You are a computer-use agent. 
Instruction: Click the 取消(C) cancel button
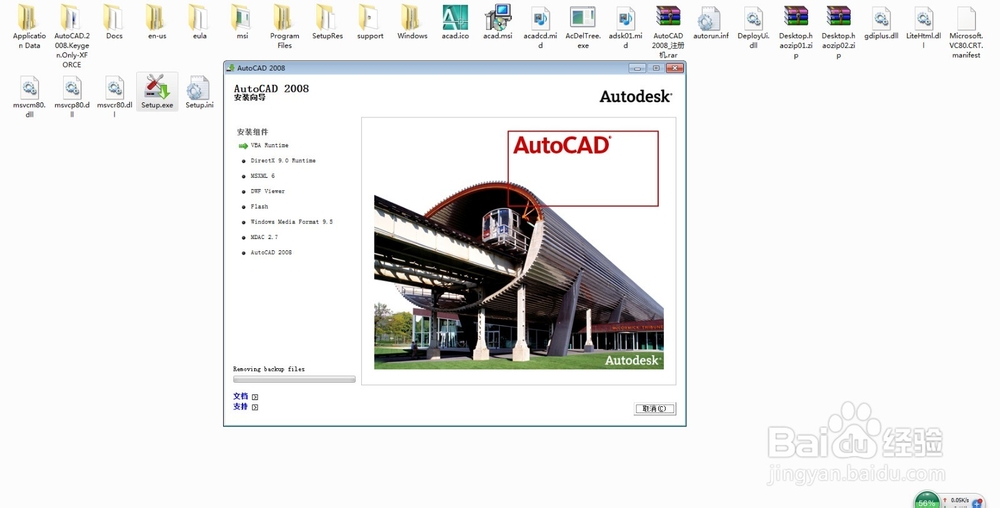655,409
